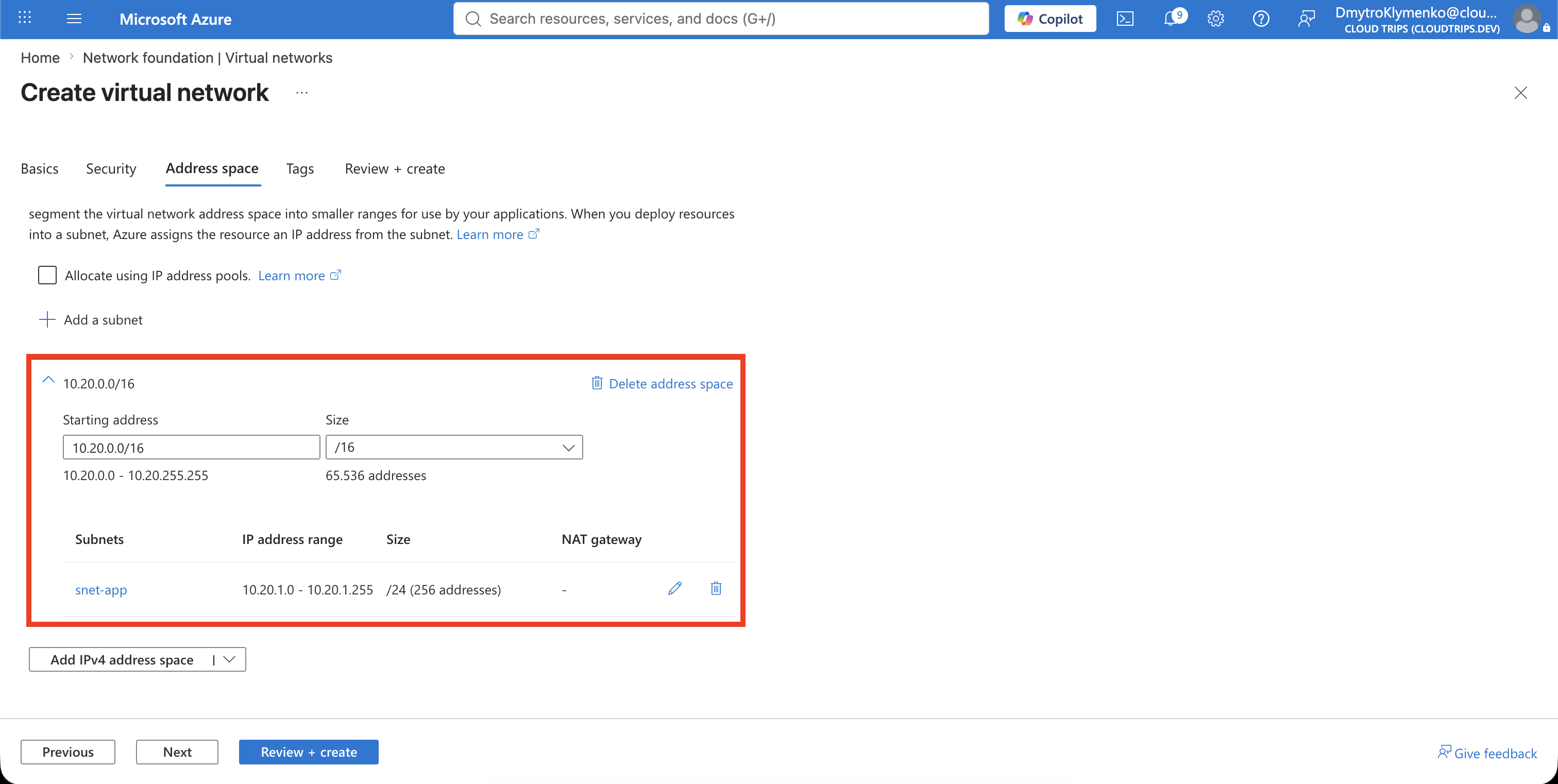Viewport: 1558px width, 784px height.
Task: Open the account avatar menu
Action: click(1527, 20)
